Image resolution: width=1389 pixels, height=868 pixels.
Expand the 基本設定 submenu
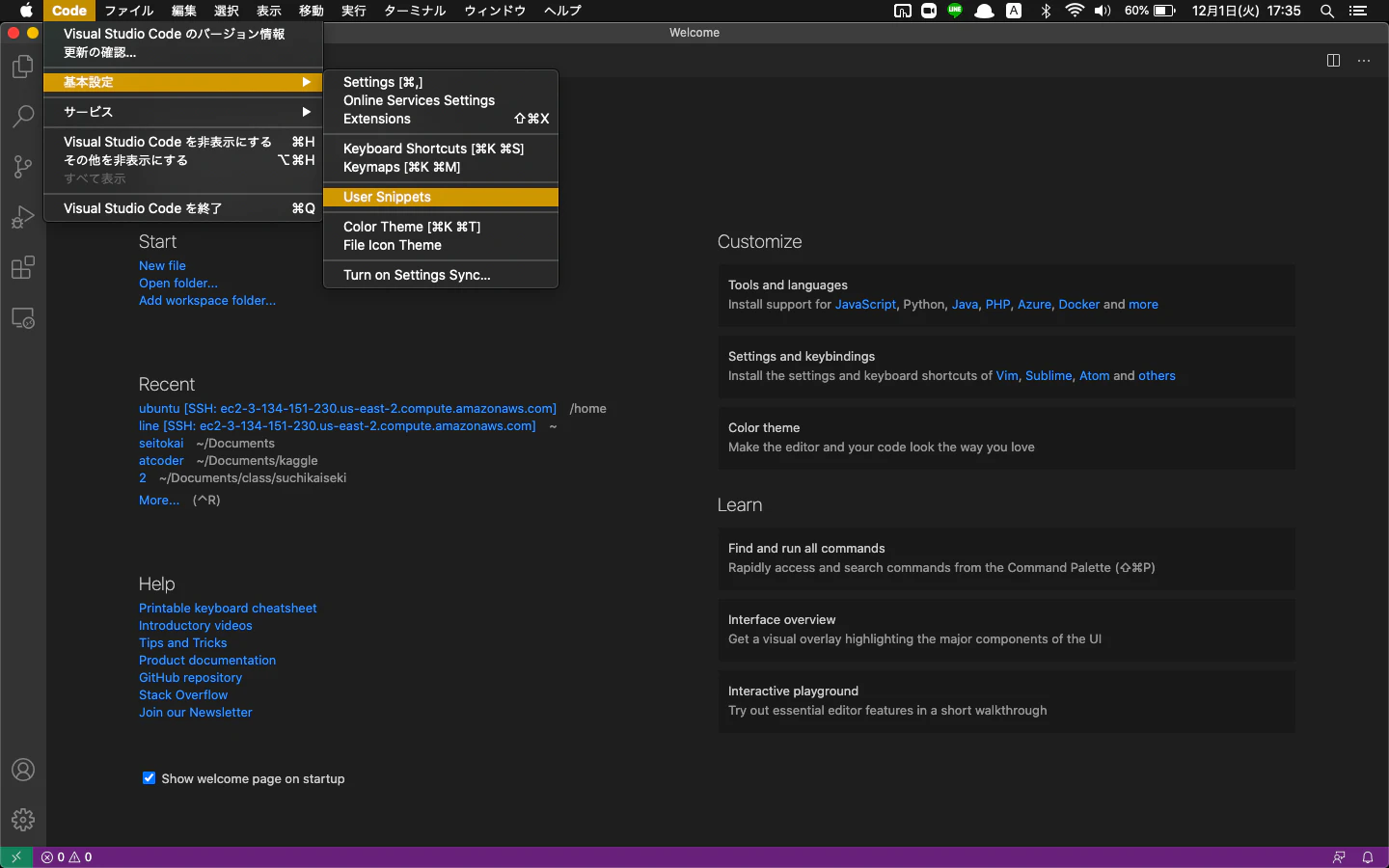[183, 82]
